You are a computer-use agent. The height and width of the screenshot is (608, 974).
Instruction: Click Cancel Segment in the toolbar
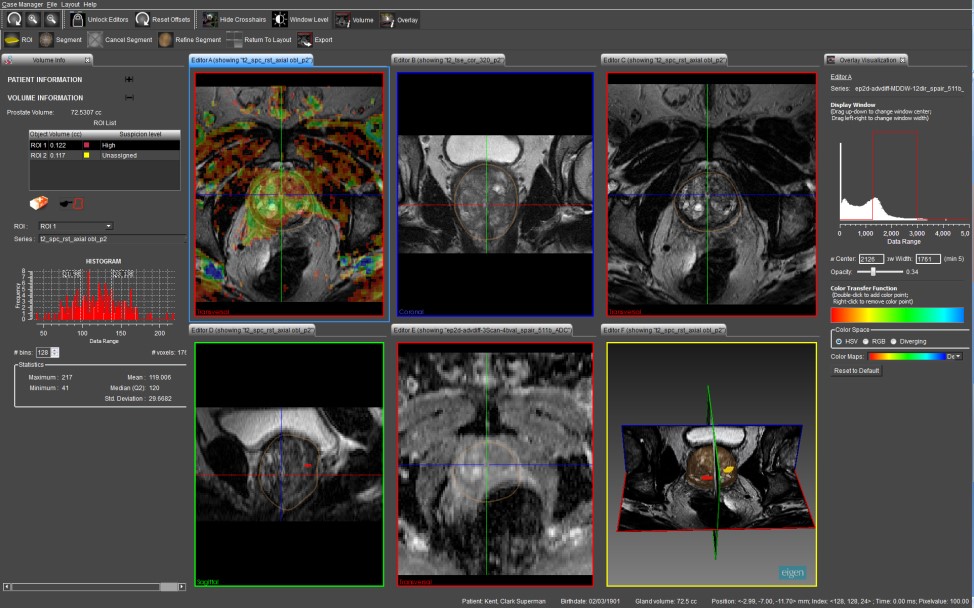[95, 40]
